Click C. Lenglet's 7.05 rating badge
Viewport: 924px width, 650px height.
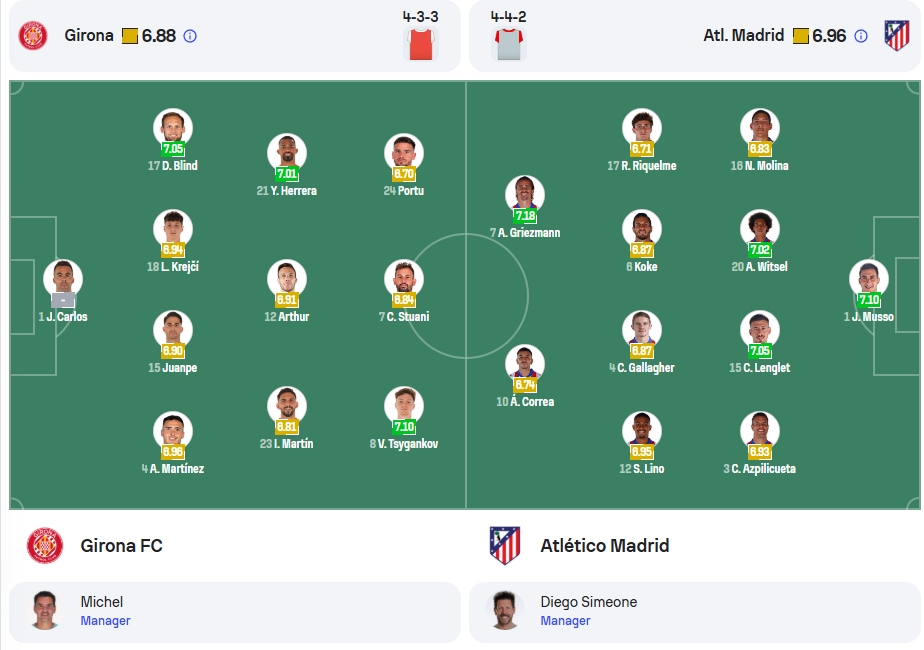pyautogui.click(x=760, y=351)
